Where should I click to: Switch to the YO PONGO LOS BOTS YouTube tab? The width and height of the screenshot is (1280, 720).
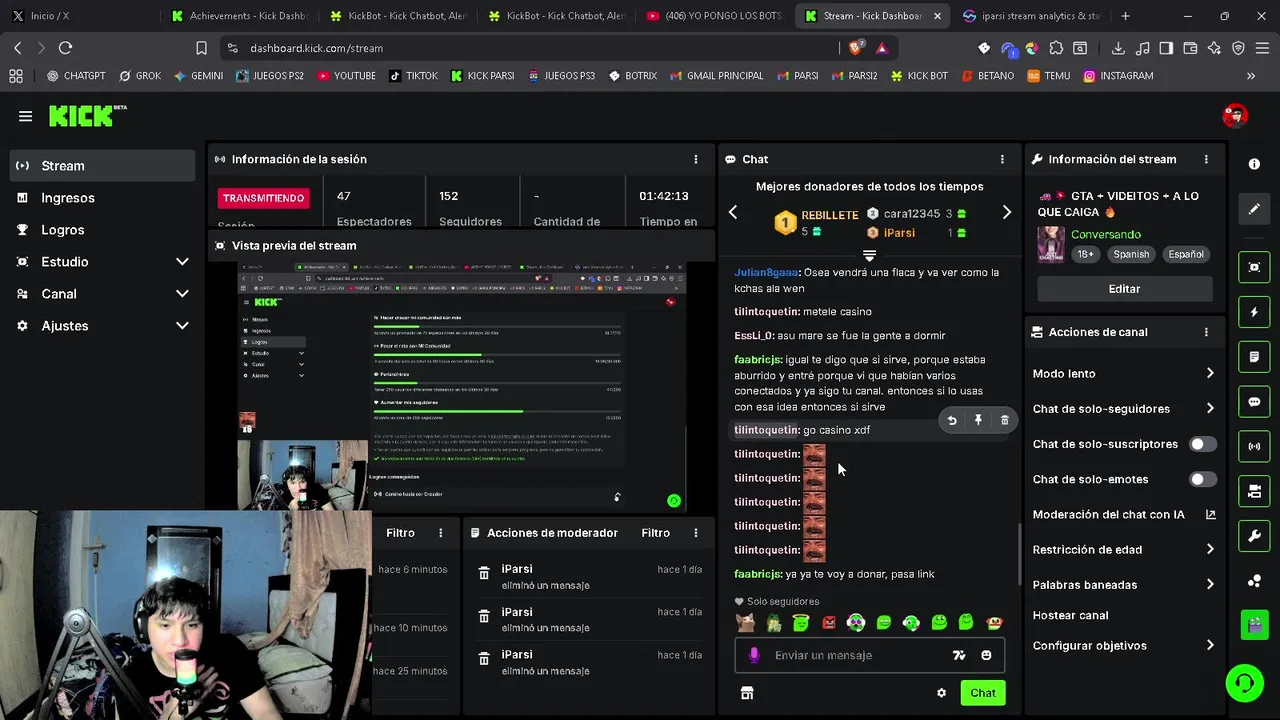pyautogui.click(x=714, y=16)
